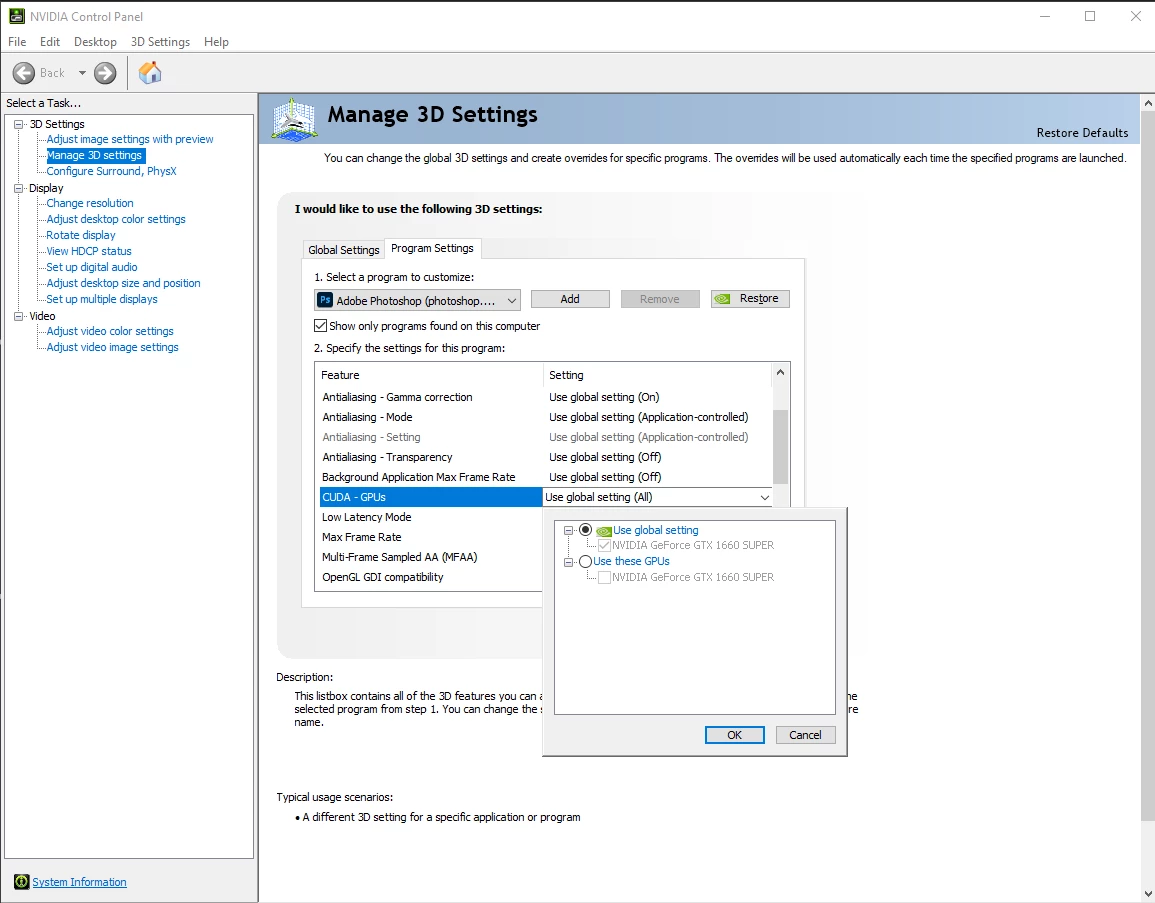This screenshot has height=903, width=1155.
Task: Click the NVIDIA logo on Restore button
Action: (x=723, y=298)
